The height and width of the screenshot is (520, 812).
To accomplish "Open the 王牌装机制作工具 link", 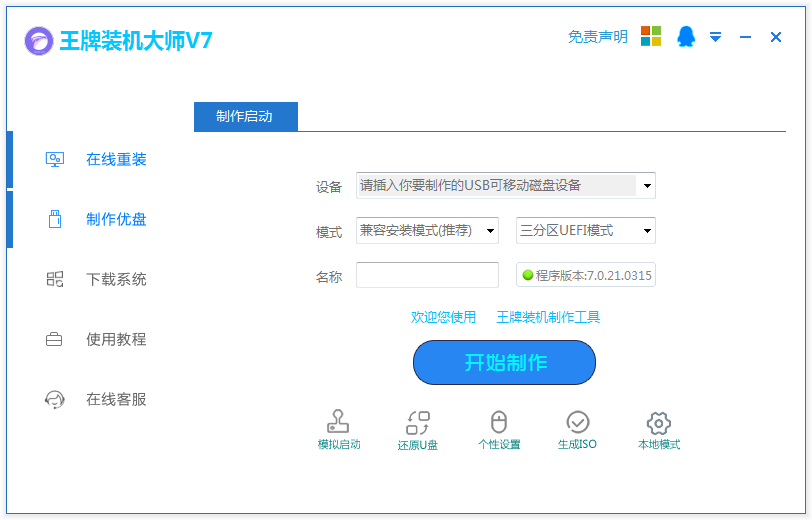I will 548,317.
